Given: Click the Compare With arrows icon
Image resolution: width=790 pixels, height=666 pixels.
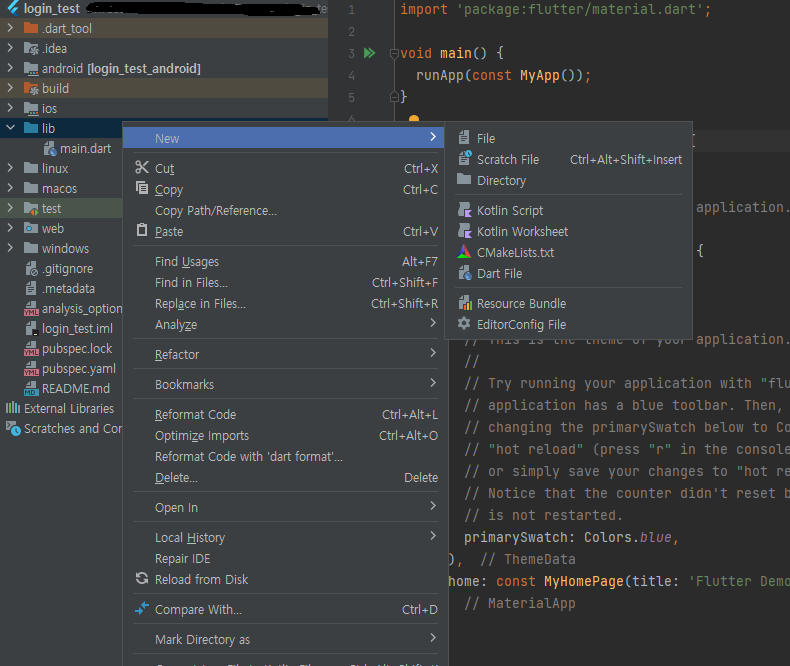Looking at the screenshot, I should (x=142, y=609).
